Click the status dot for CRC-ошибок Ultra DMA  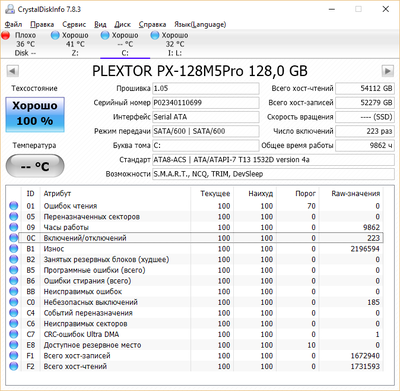click(x=14, y=334)
